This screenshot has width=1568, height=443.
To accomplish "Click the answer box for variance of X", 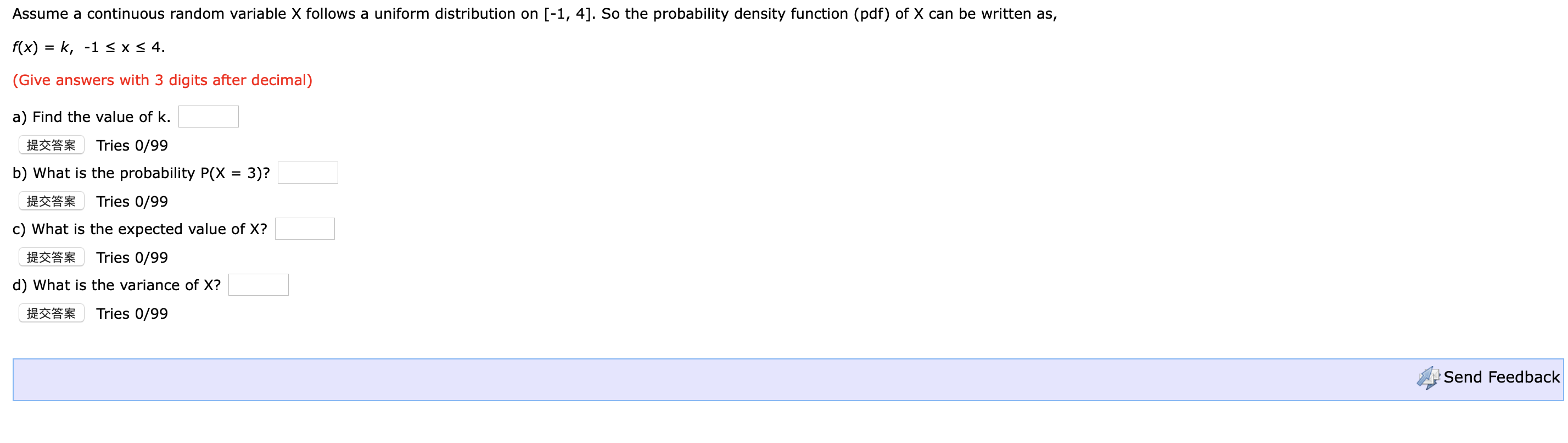I will [x=258, y=284].
